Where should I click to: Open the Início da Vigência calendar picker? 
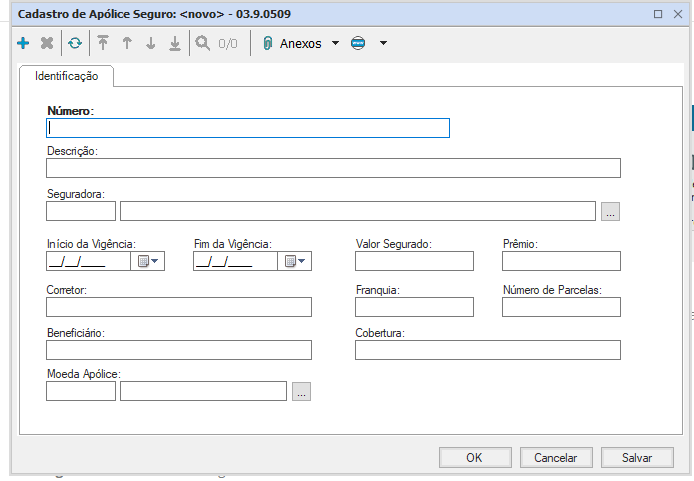pos(147,261)
